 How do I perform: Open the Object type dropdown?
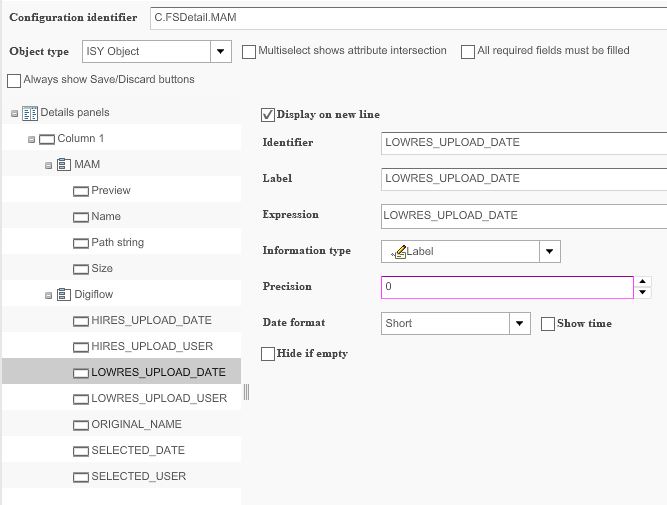221,52
